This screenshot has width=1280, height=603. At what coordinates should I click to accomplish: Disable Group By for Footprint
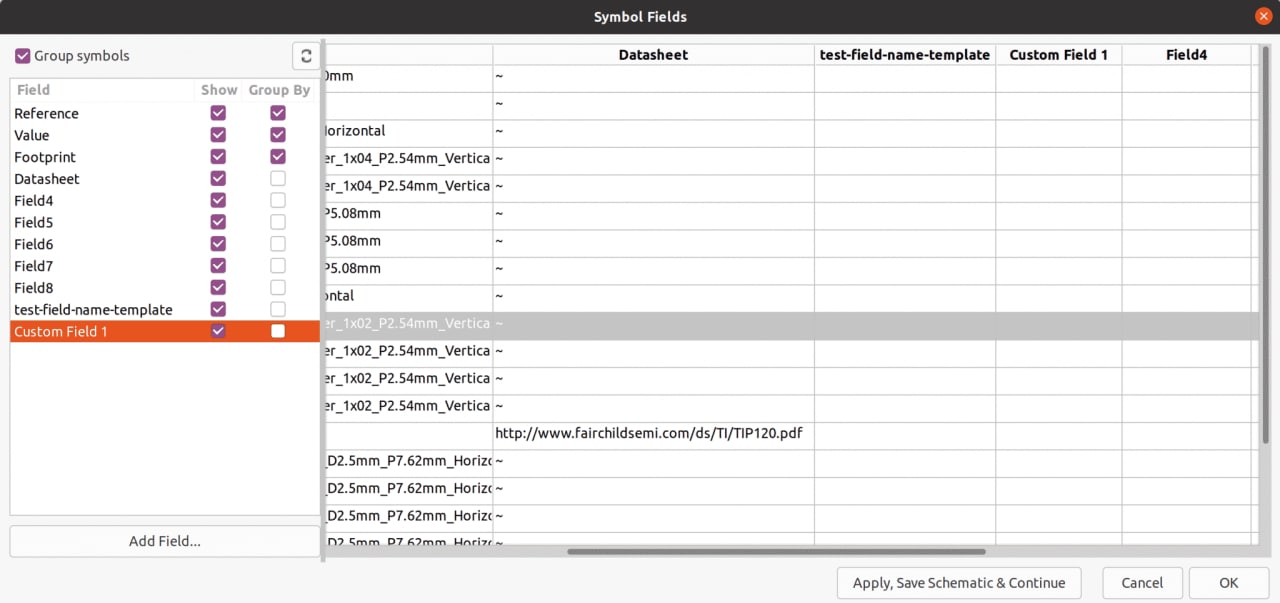278,157
